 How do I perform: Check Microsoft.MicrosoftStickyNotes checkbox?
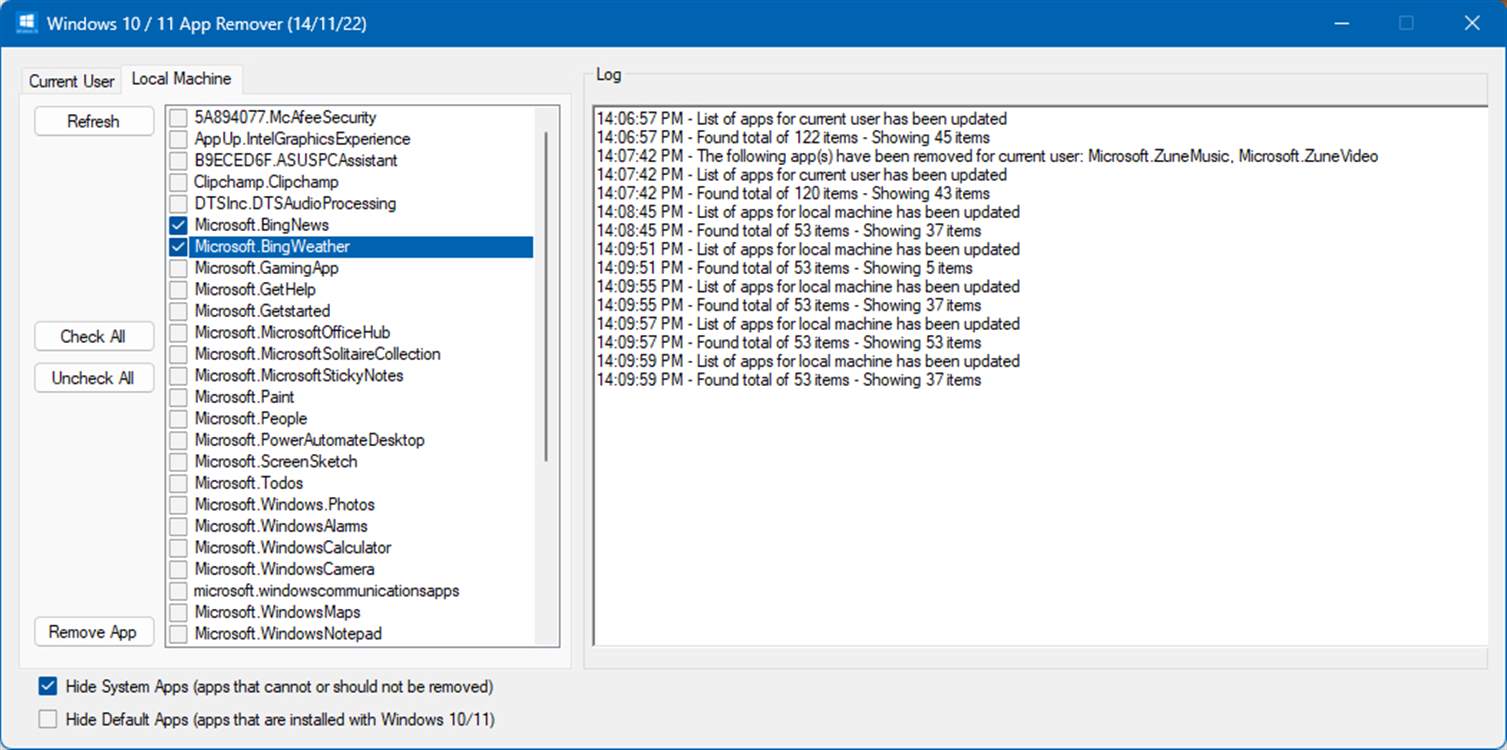click(178, 375)
